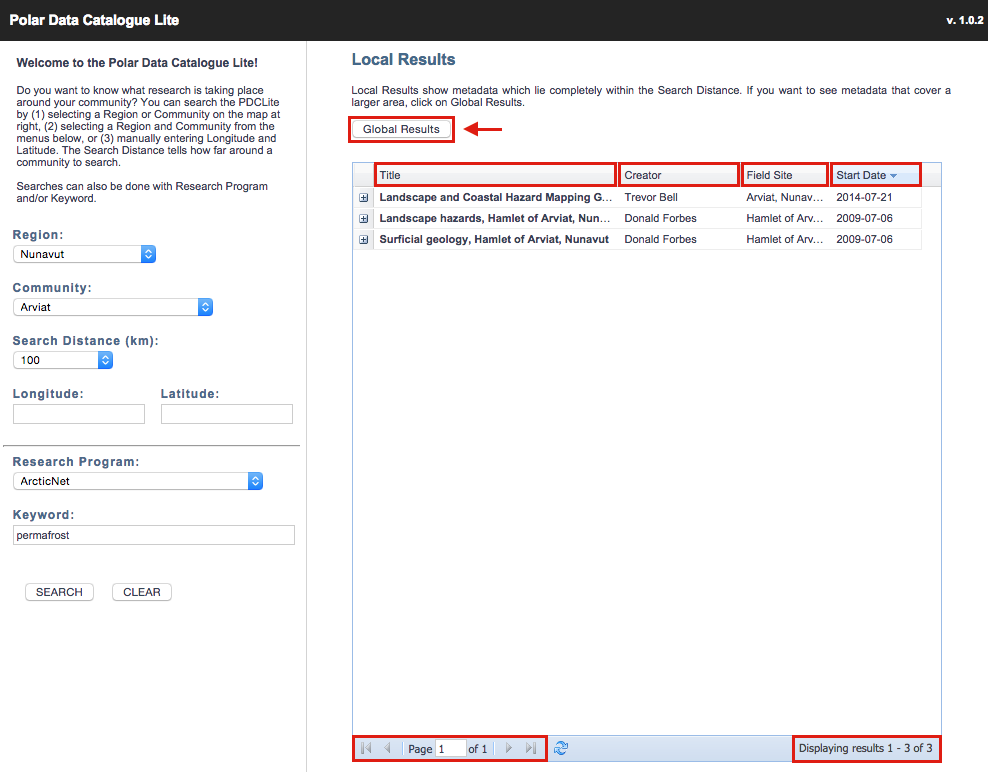Open the Research Program dropdown showing ArcticNet
988x772 pixels.
(x=138, y=481)
